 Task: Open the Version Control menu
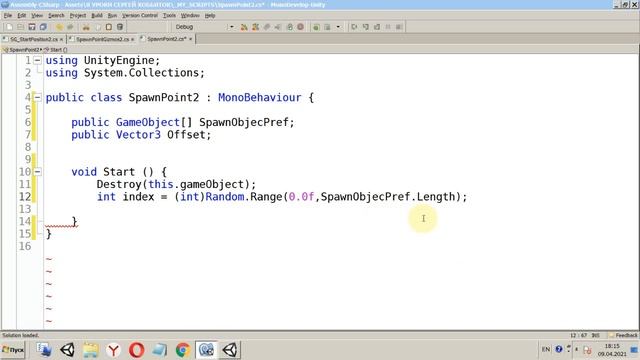pos(140,16)
